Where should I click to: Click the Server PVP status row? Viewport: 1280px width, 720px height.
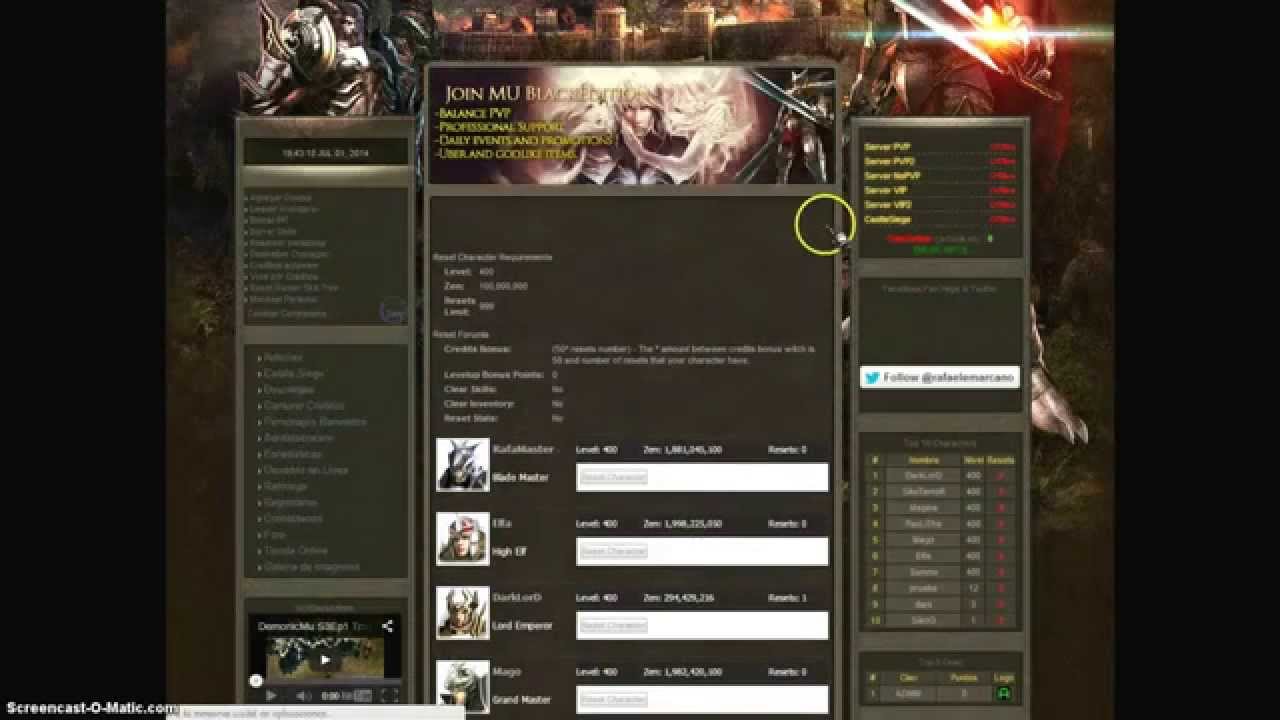(940, 147)
